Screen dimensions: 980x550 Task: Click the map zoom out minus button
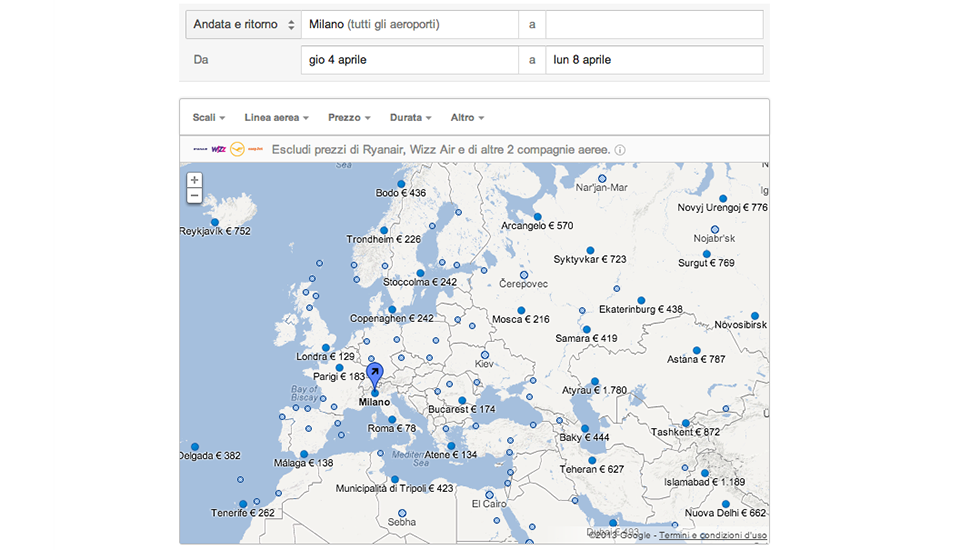pyautogui.click(x=194, y=196)
